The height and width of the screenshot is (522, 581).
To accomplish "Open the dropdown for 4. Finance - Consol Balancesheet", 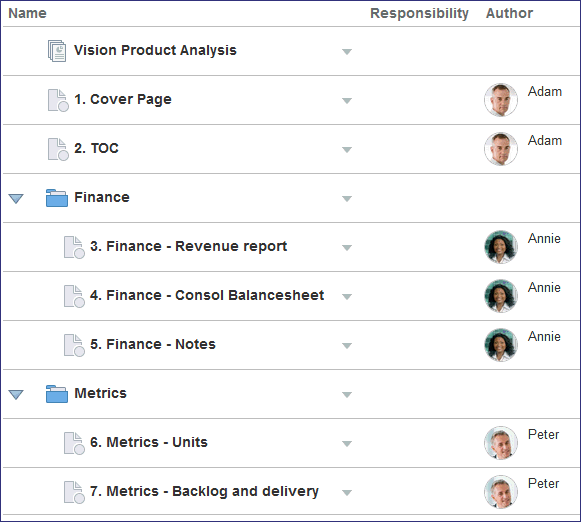I will click(x=347, y=296).
